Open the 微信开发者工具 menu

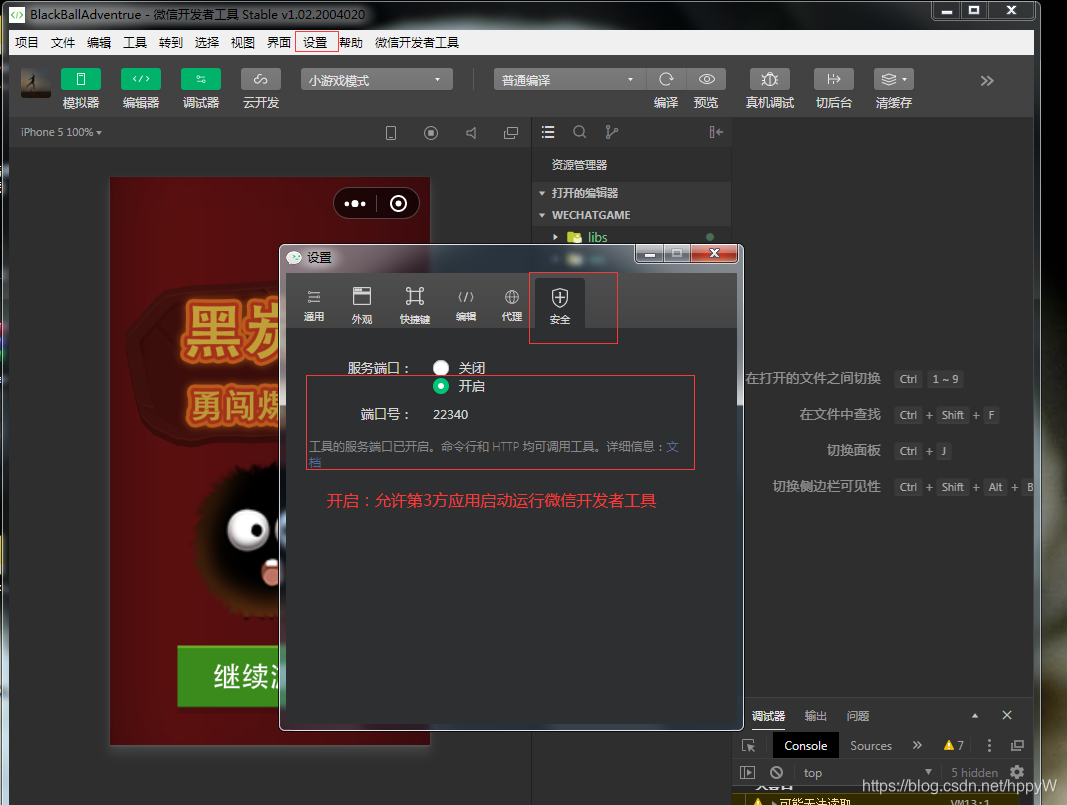click(417, 42)
